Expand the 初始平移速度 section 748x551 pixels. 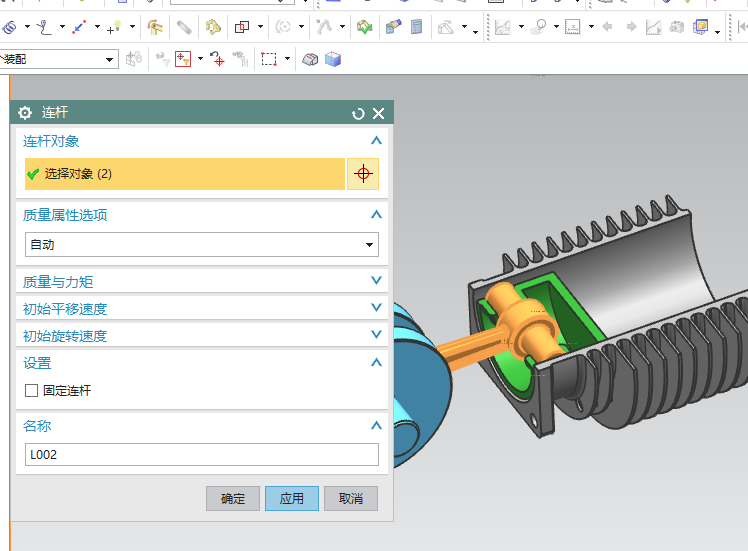[376, 308]
